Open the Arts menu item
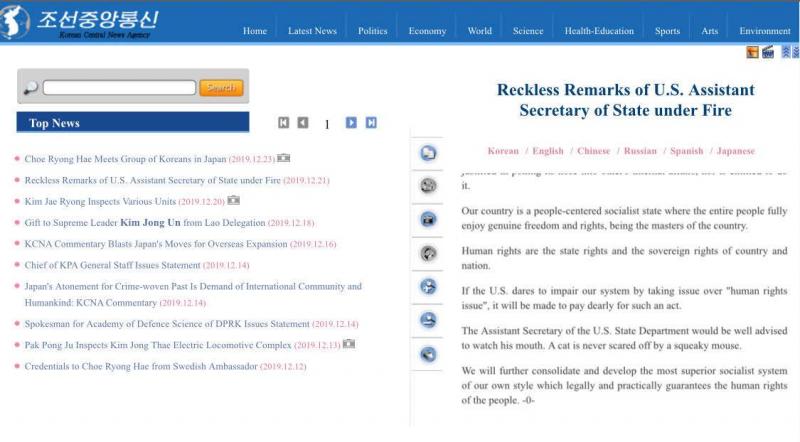Viewport: 800px width, 442px height. (x=710, y=31)
